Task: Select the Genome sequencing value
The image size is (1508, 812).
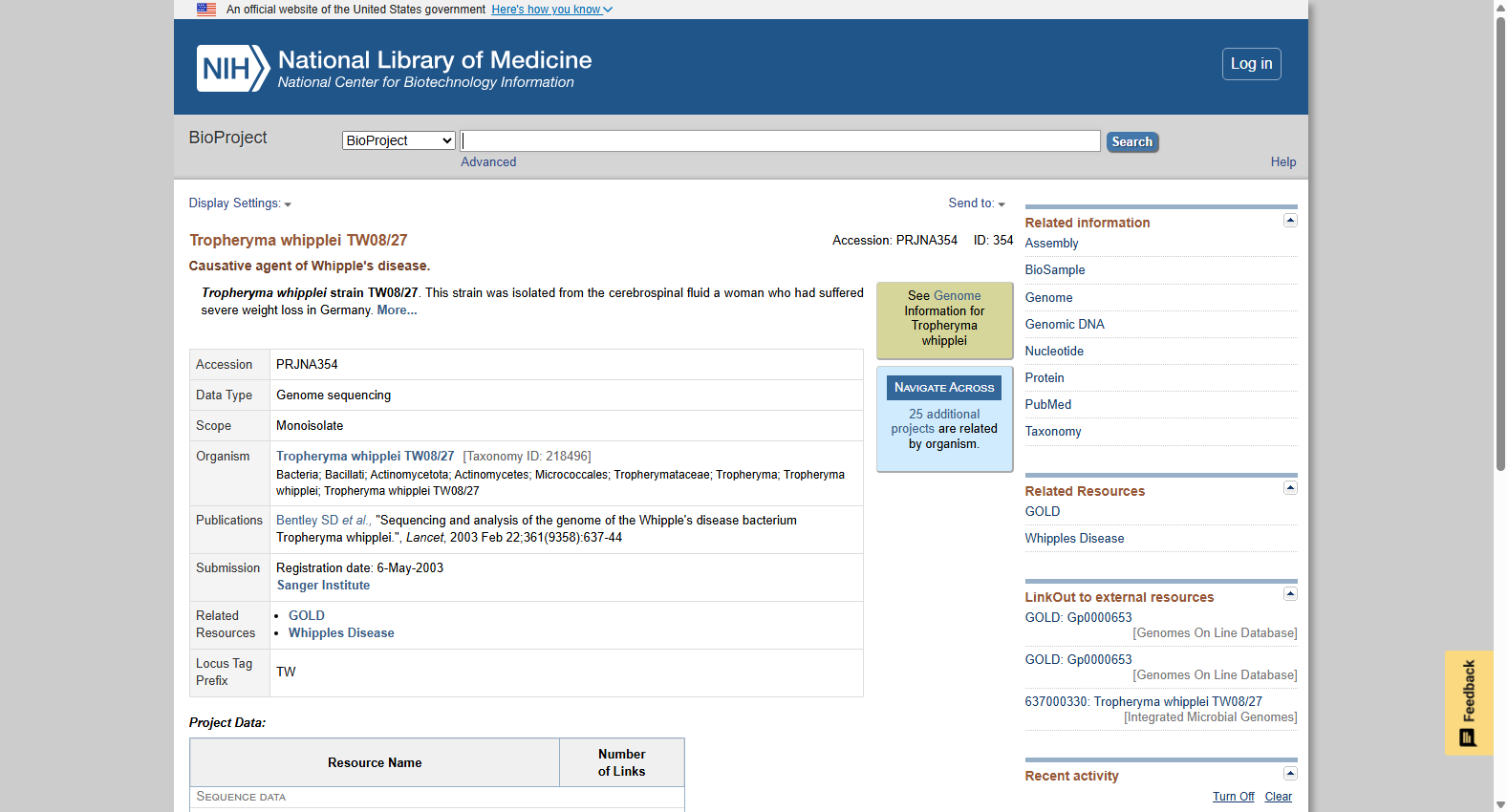Action: 334,395
